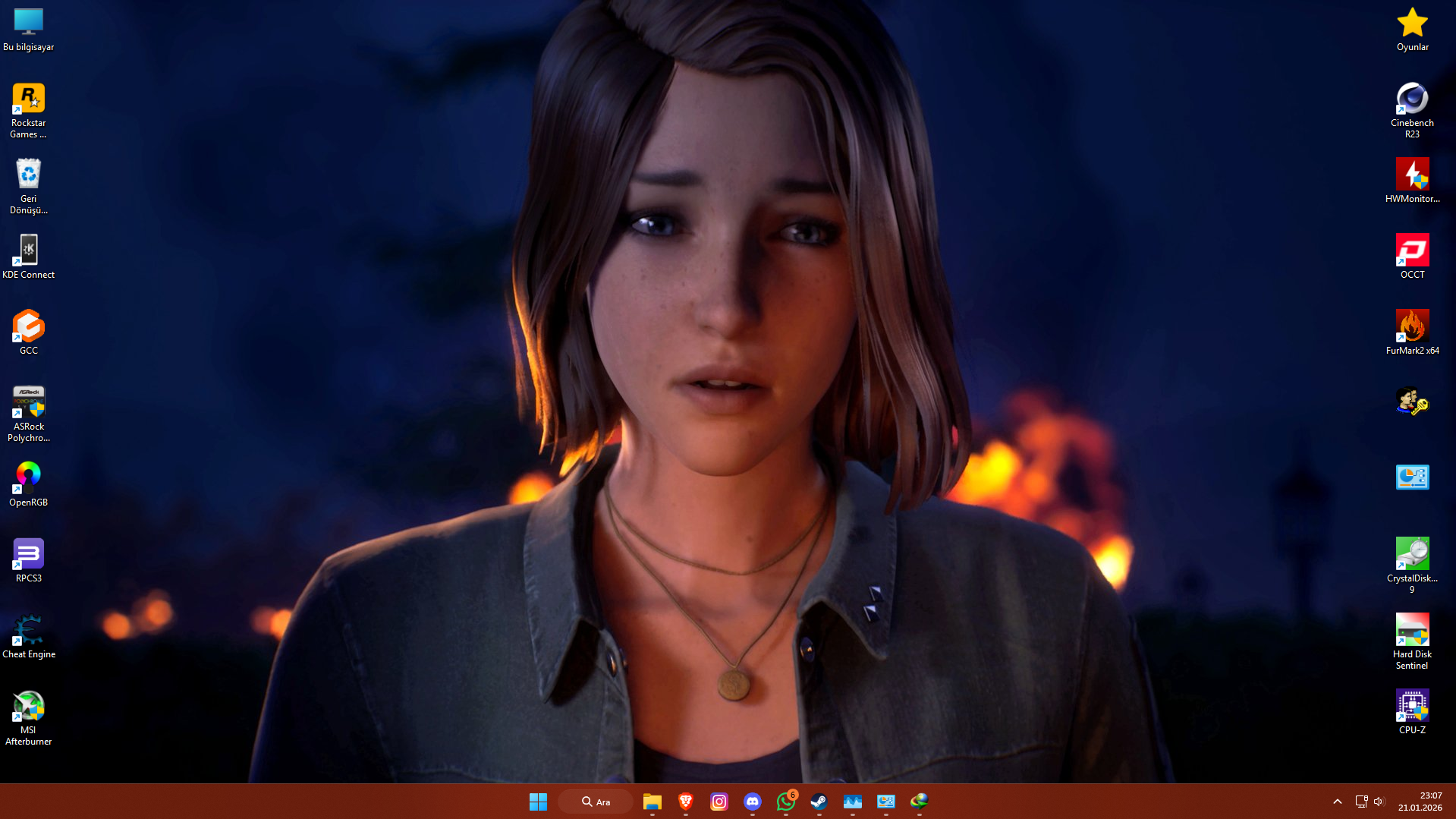Open the FurMark2 x64 shortcut
The image size is (1456, 819).
coord(1412,333)
